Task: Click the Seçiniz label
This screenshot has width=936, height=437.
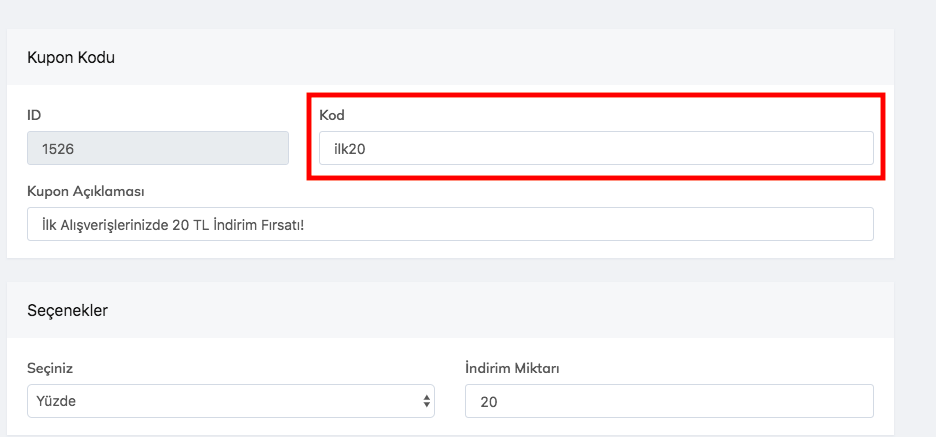Action: tap(50, 368)
